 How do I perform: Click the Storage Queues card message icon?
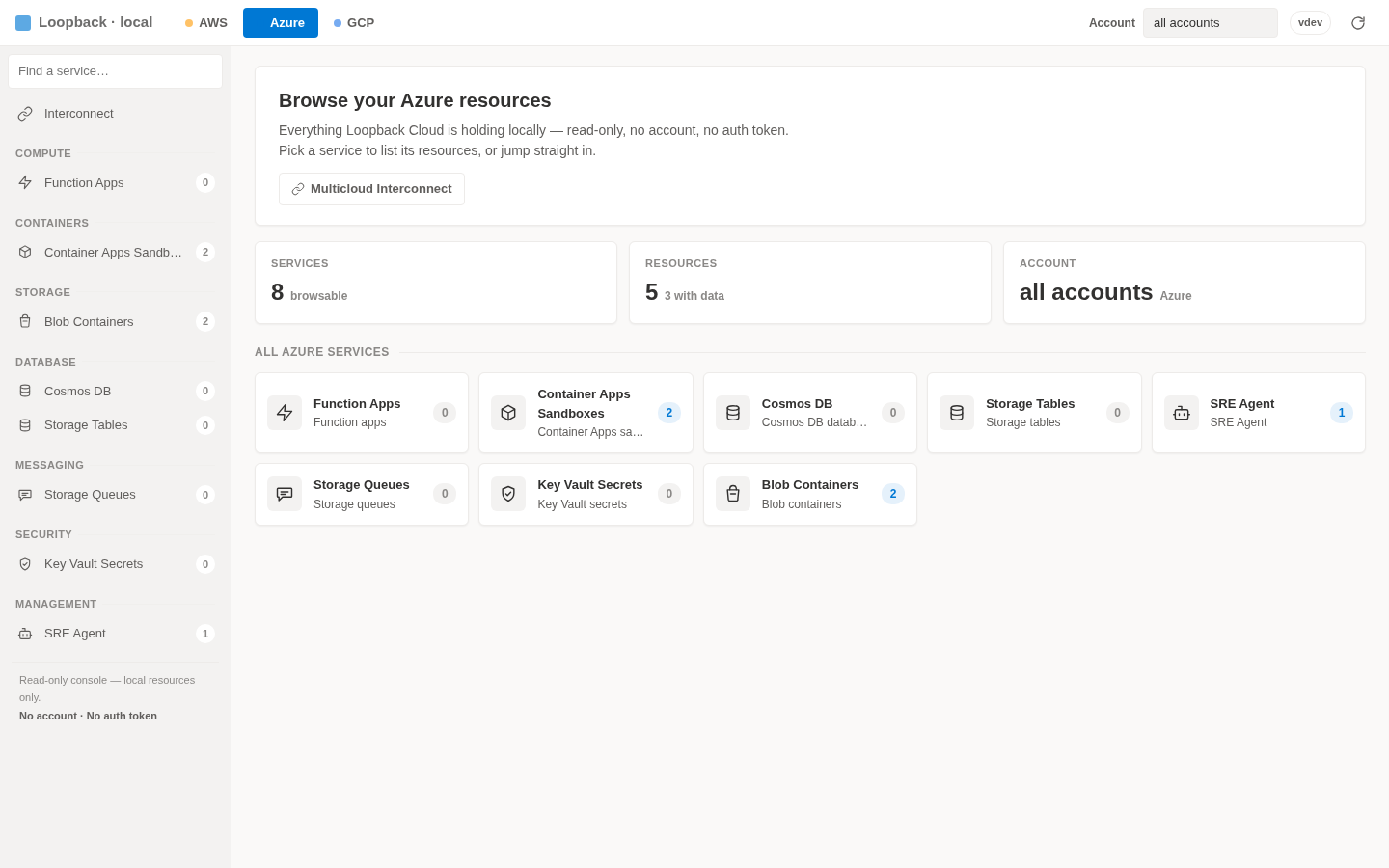pyautogui.click(x=285, y=494)
